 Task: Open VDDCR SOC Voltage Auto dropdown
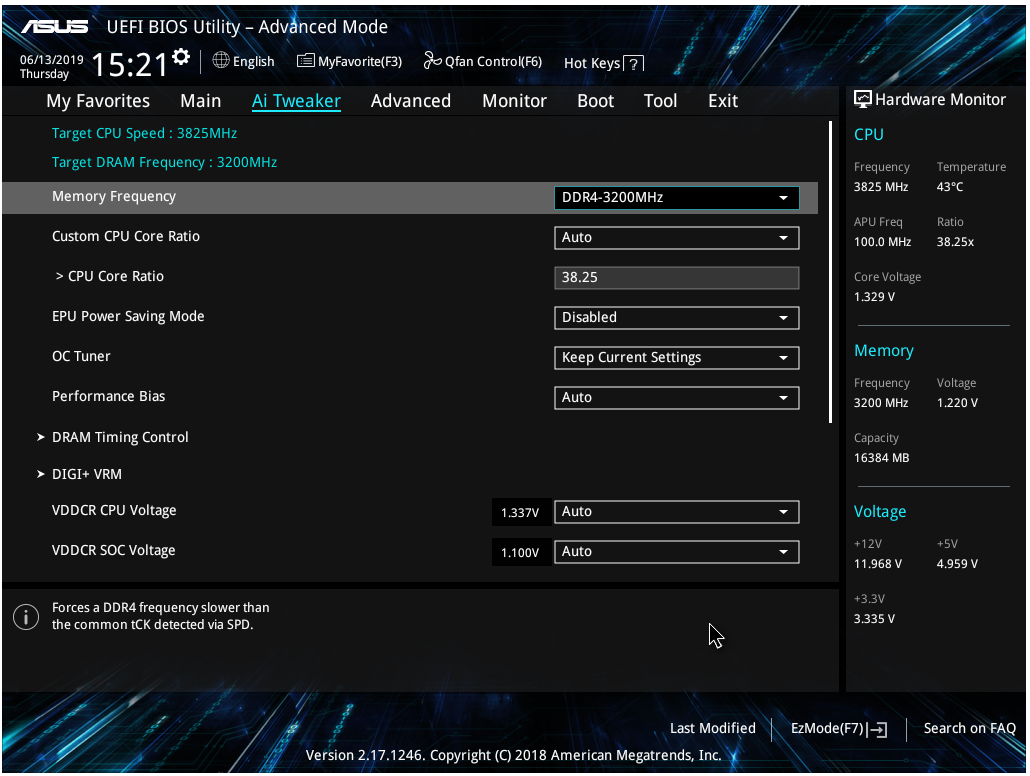677,552
